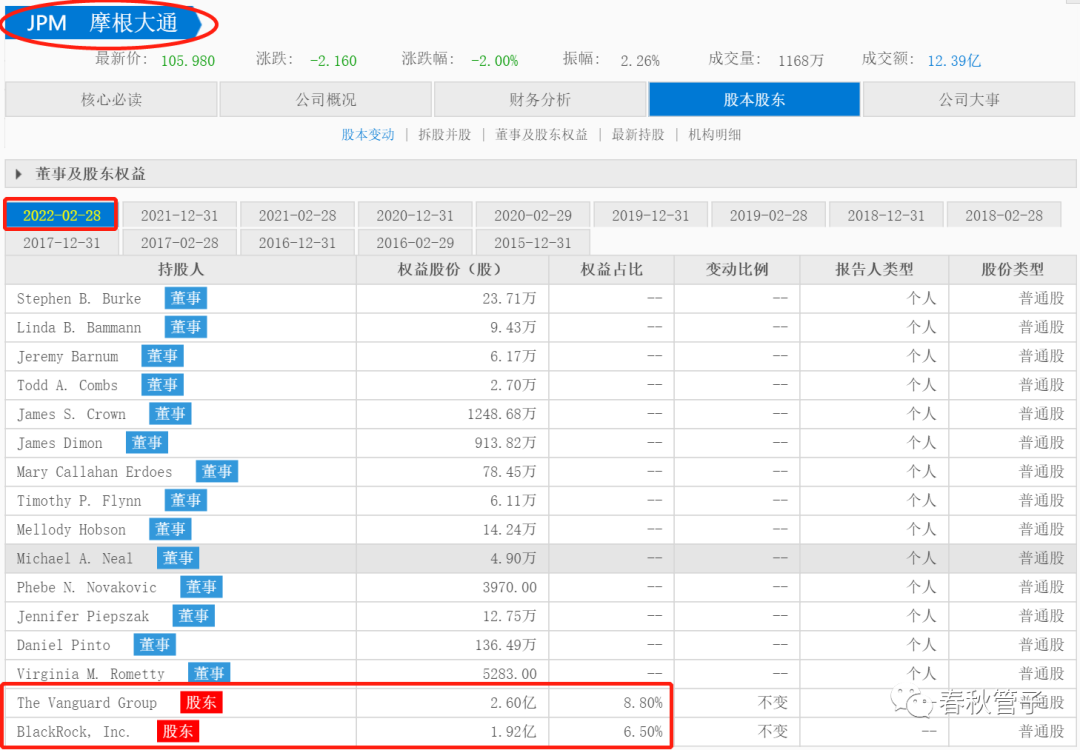
Task: Open the 拆股并股 link
Action: 445,135
